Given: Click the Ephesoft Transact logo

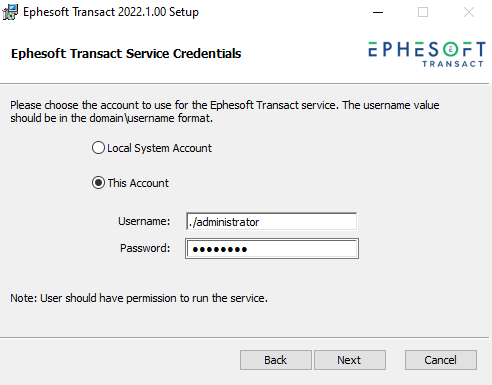Looking at the screenshot, I should pyautogui.click(x=427, y=54).
